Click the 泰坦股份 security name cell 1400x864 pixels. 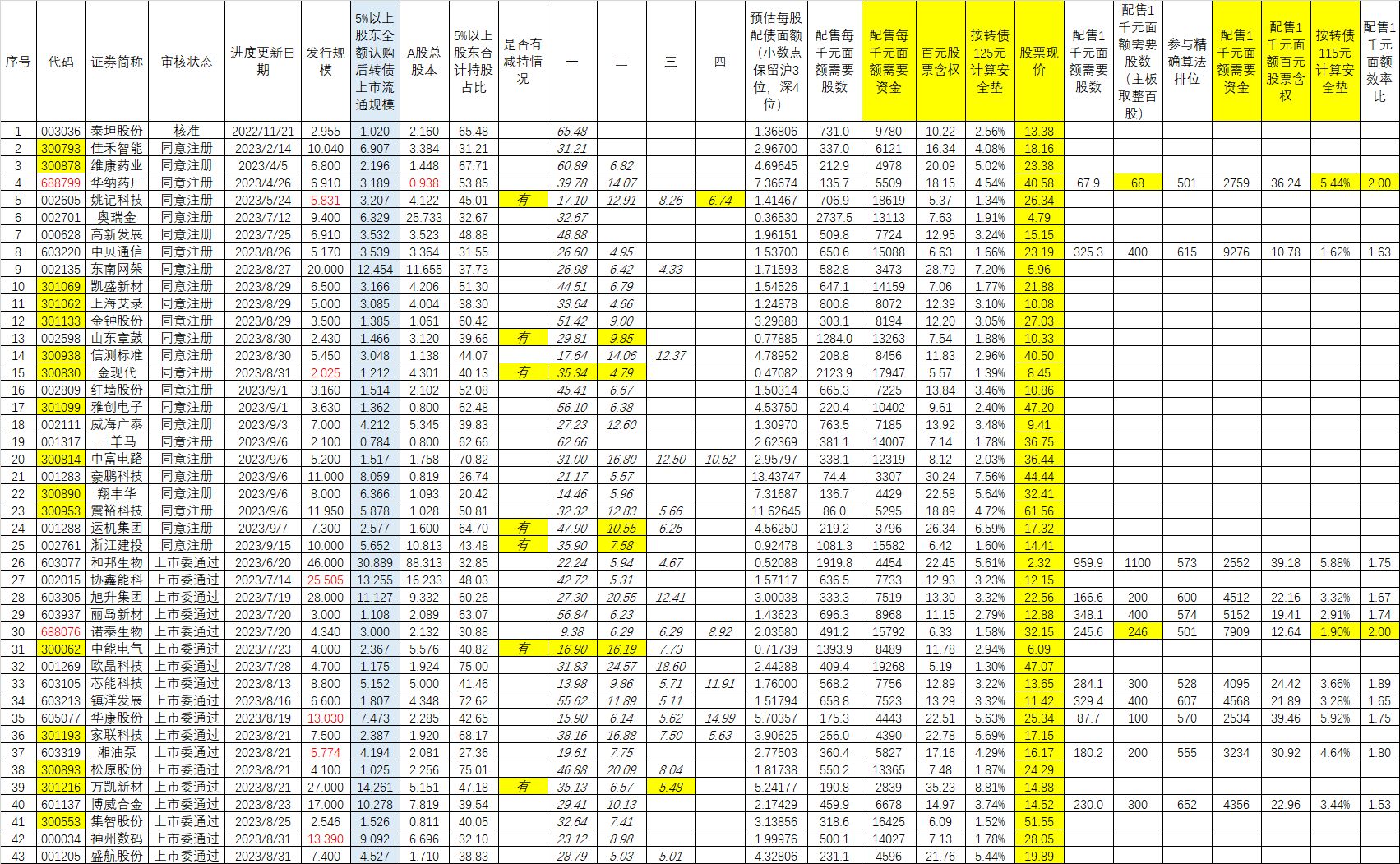click(x=117, y=132)
